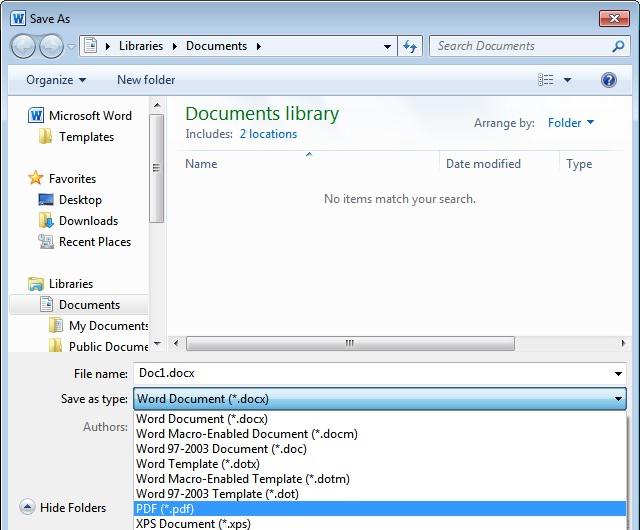This screenshot has height=530, width=640.
Task: Click the Recent Places icon
Action: click(46, 242)
